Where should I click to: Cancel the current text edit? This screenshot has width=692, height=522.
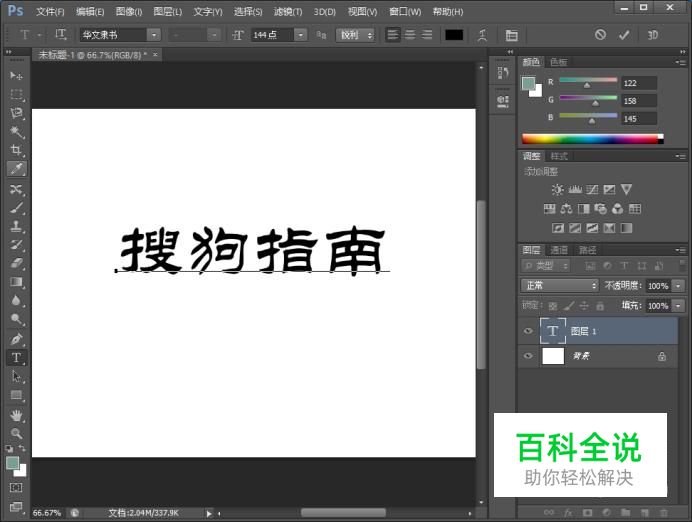click(x=600, y=35)
